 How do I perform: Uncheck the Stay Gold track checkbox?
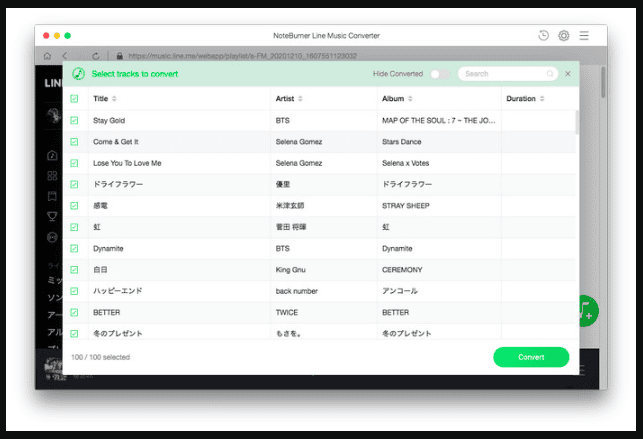74,120
